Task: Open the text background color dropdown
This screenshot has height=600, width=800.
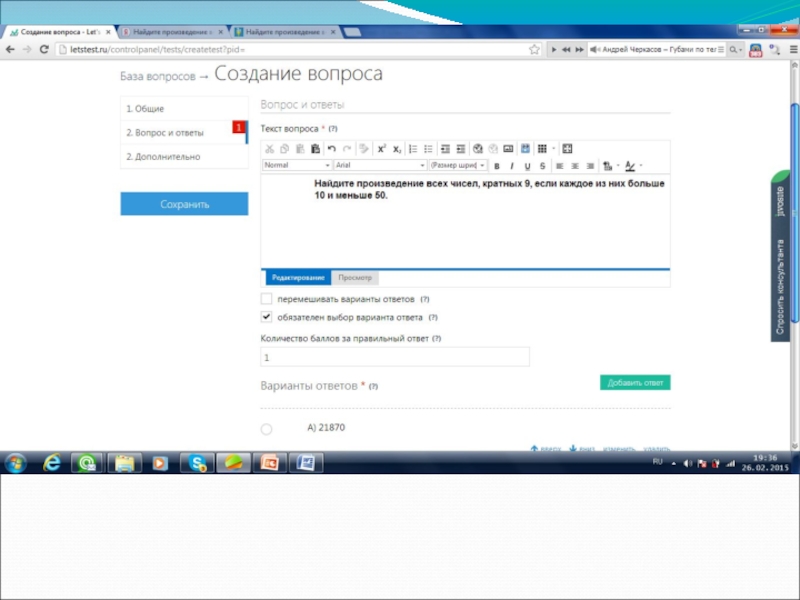Action: coord(618,166)
